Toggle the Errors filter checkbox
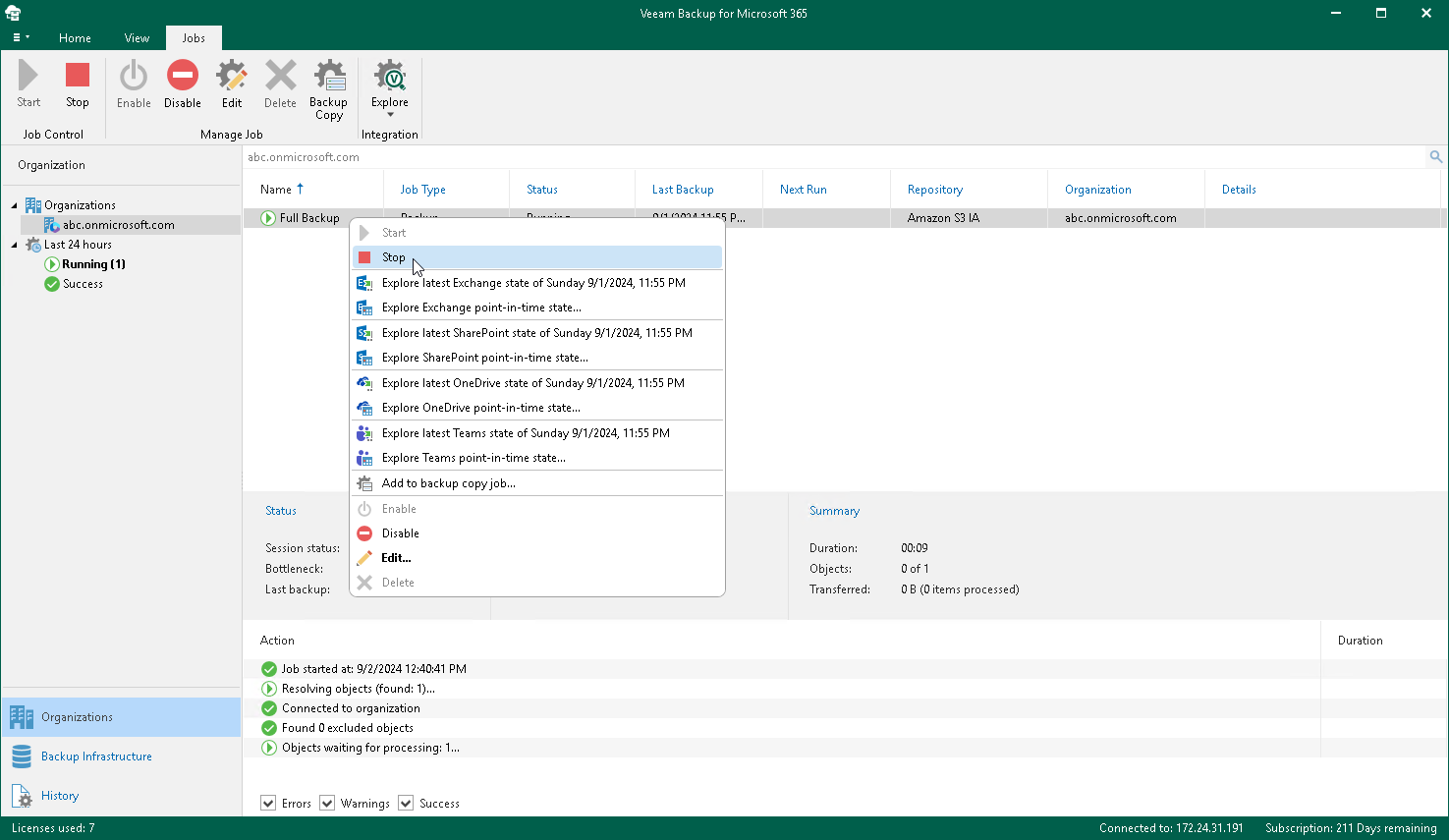Viewport: 1449px width, 840px height. [268, 804]
